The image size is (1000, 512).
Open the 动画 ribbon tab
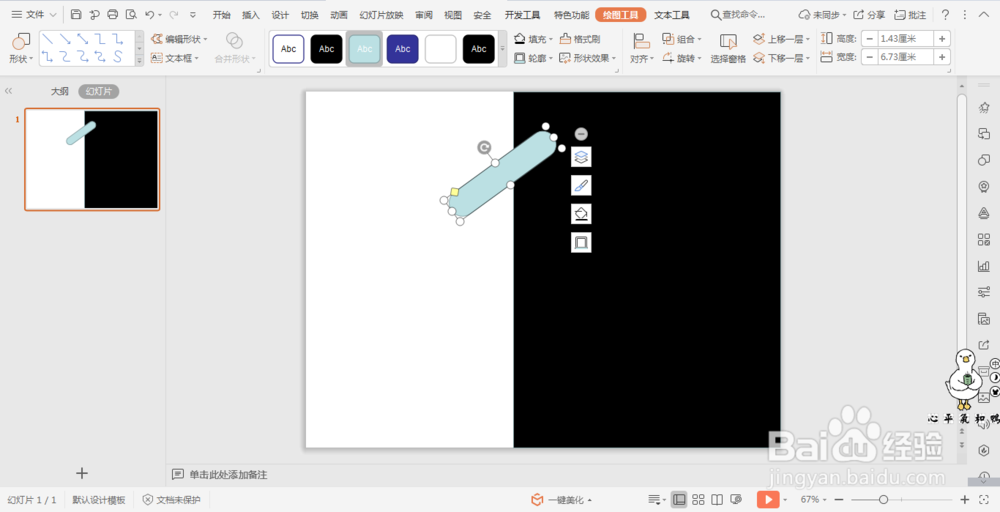(x=339, y=15)
